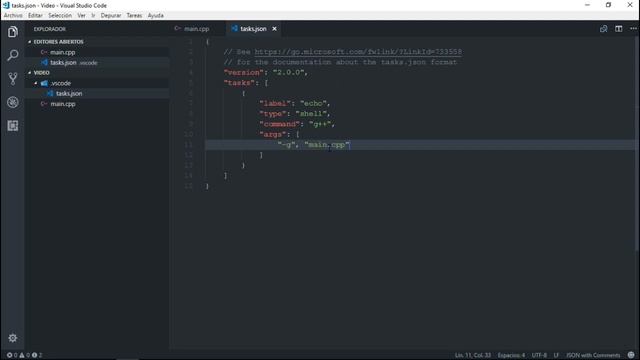Split the editor with split icon

619,29
